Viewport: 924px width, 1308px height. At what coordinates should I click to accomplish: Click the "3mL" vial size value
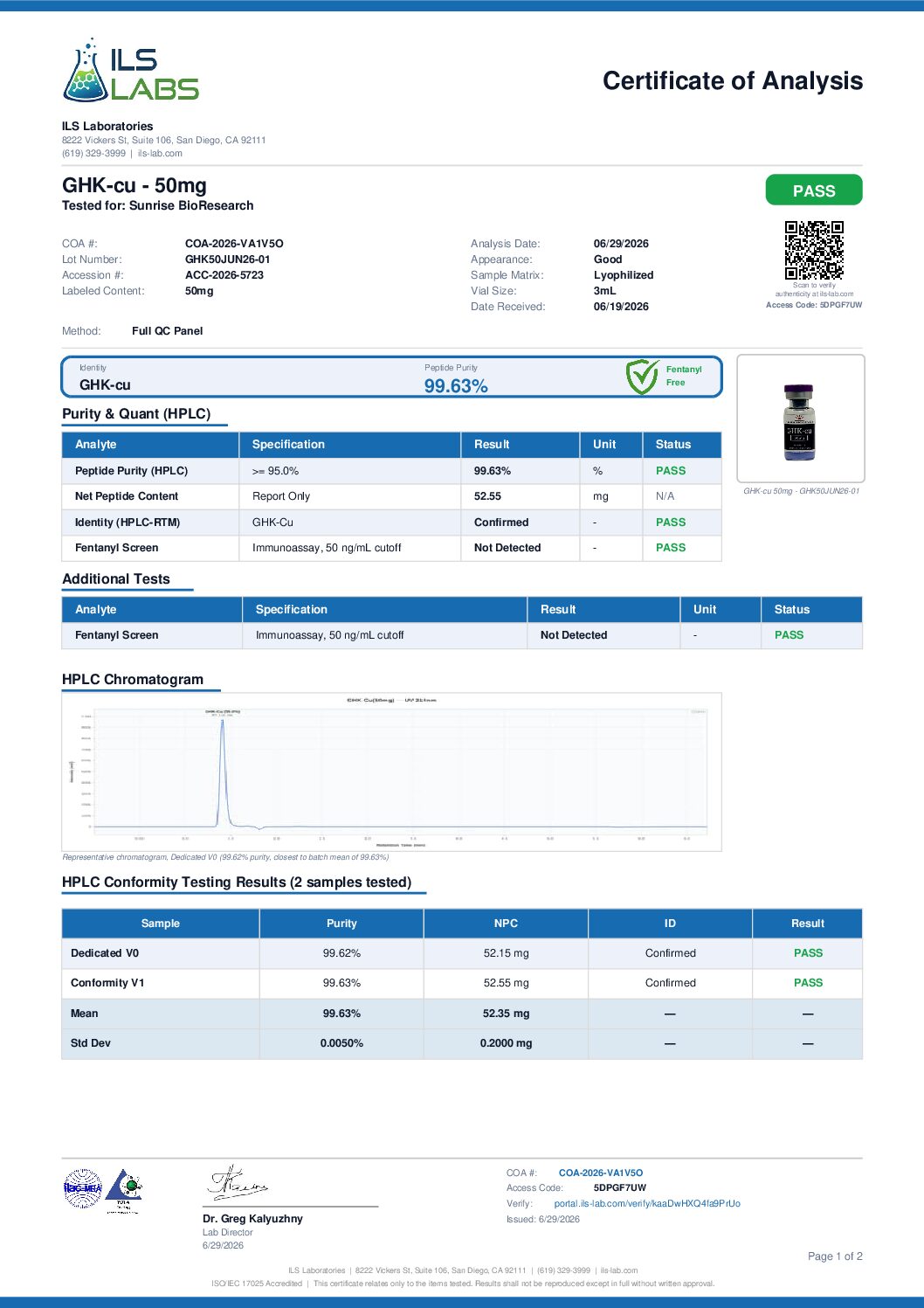(x=604, y=291)
